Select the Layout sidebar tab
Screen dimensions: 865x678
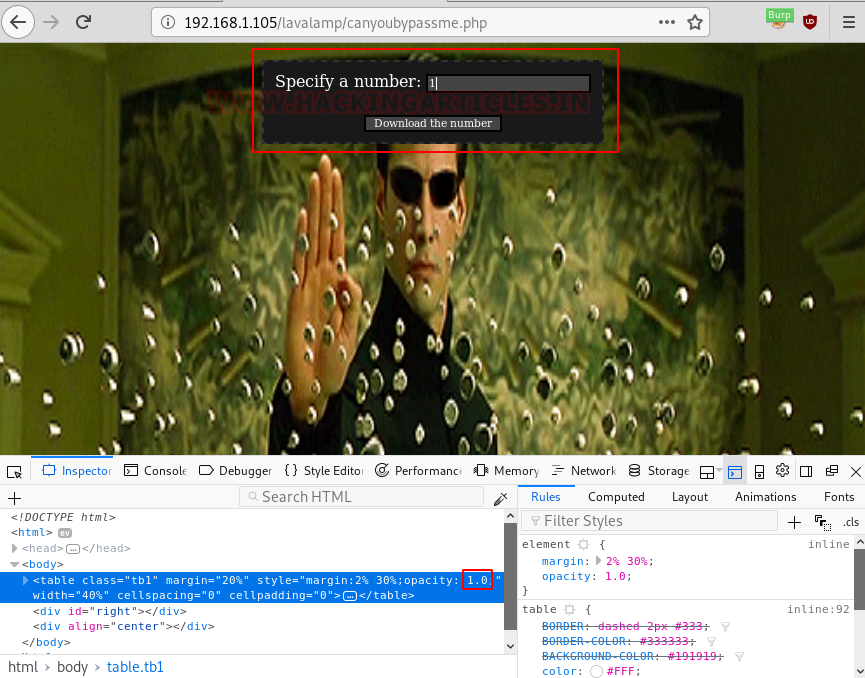(x=690, y=497)
